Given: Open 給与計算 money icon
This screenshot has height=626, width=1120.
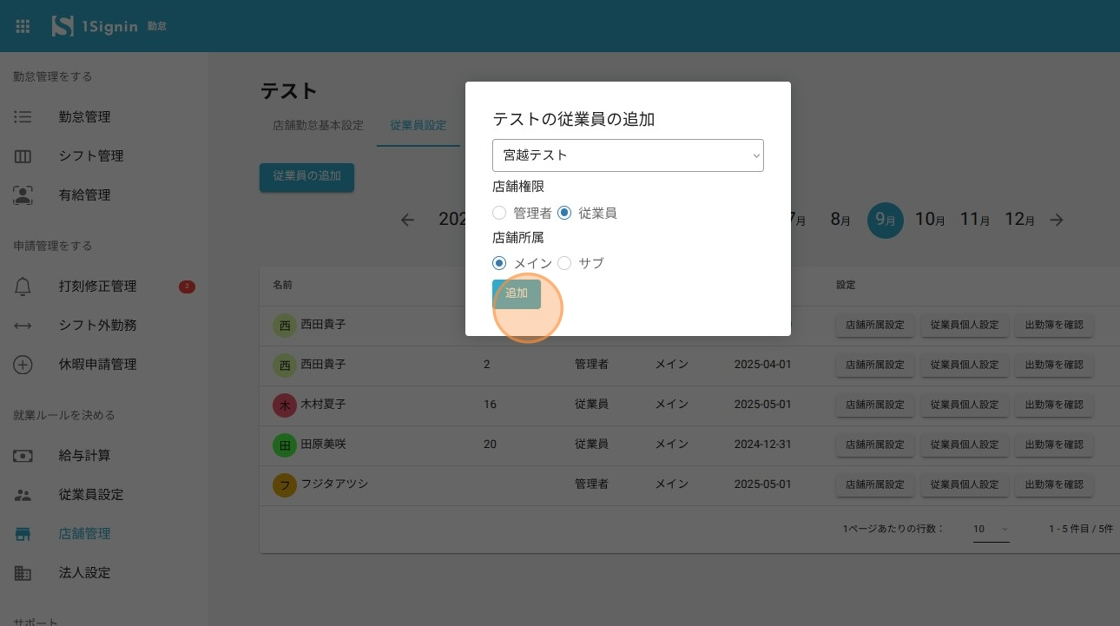Looking at the screenshot, I should (x=23, y=455).
